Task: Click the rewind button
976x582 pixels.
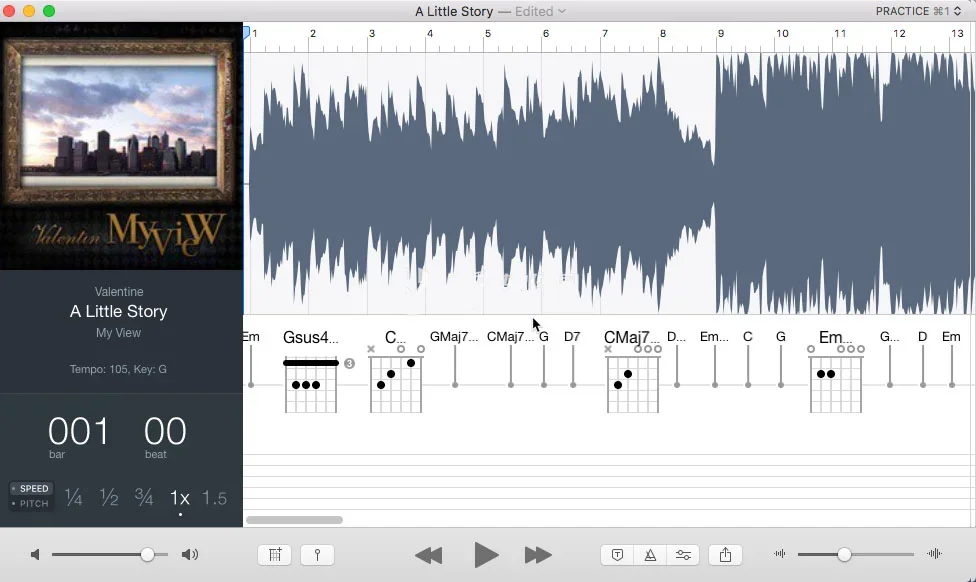Action: (x=428, y=555)
